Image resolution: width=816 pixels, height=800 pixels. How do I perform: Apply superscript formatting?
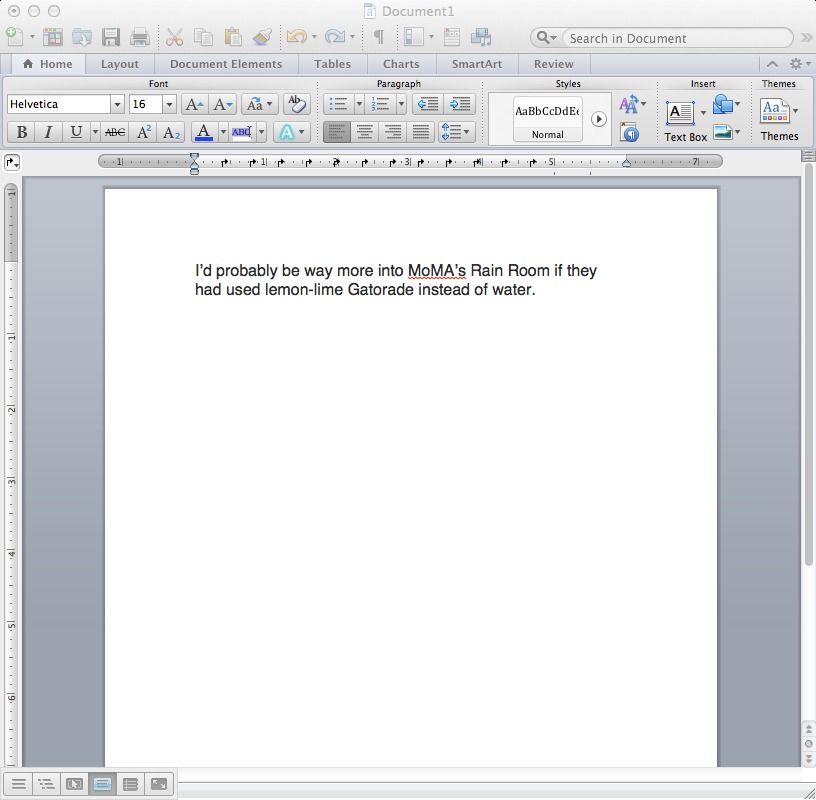click(144, 132)
